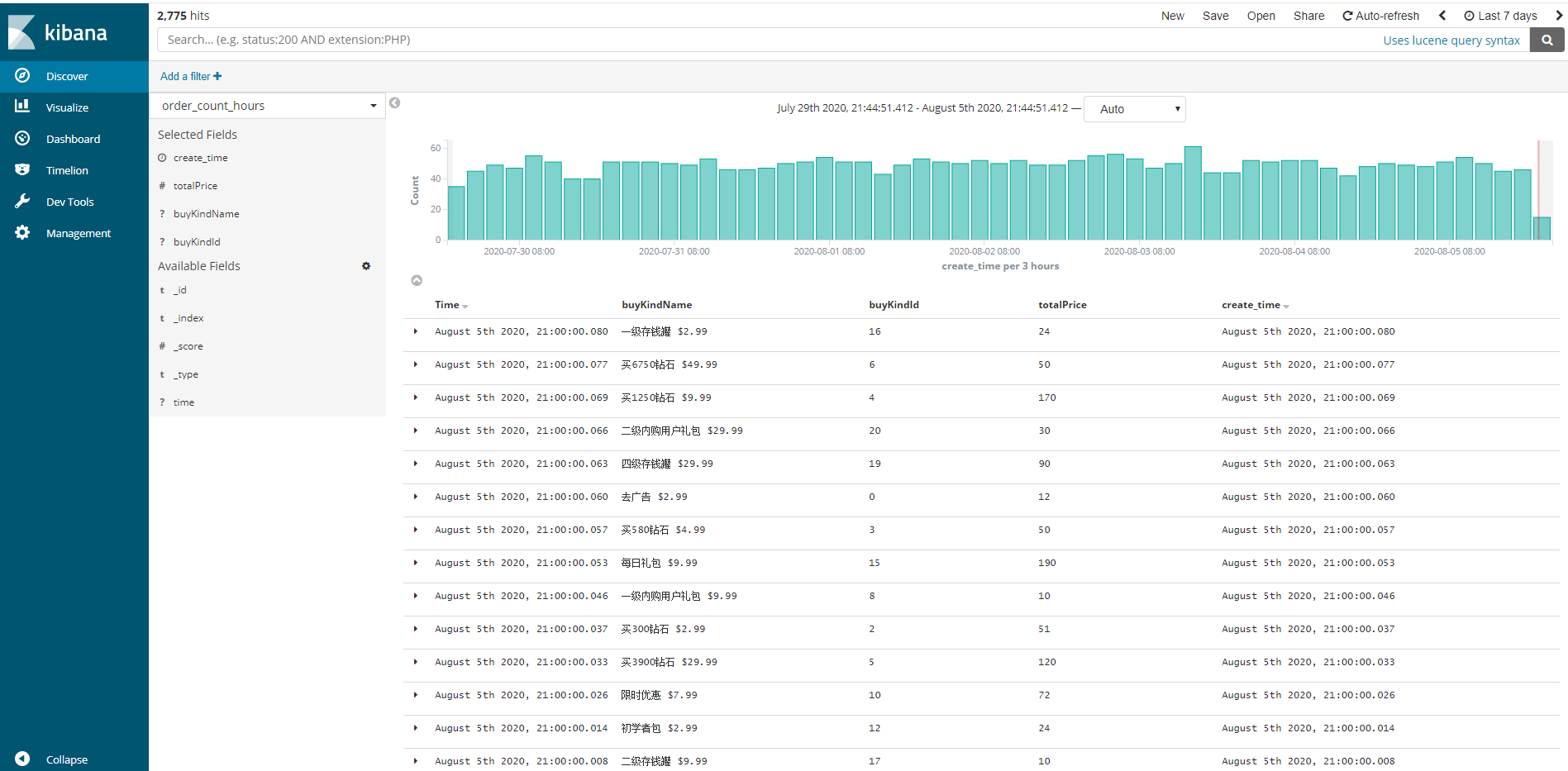Open the Auto interval dropdown
The width and height of the screenshot is (1568, 771).
tap(1135, 109)
